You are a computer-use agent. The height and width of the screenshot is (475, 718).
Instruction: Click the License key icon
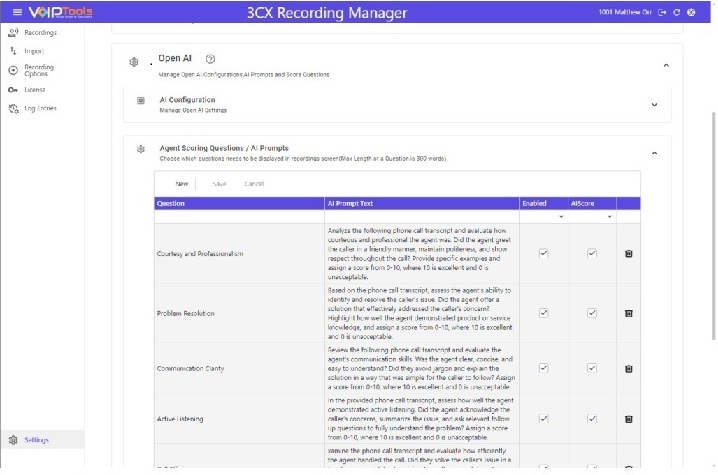[13, 90]
